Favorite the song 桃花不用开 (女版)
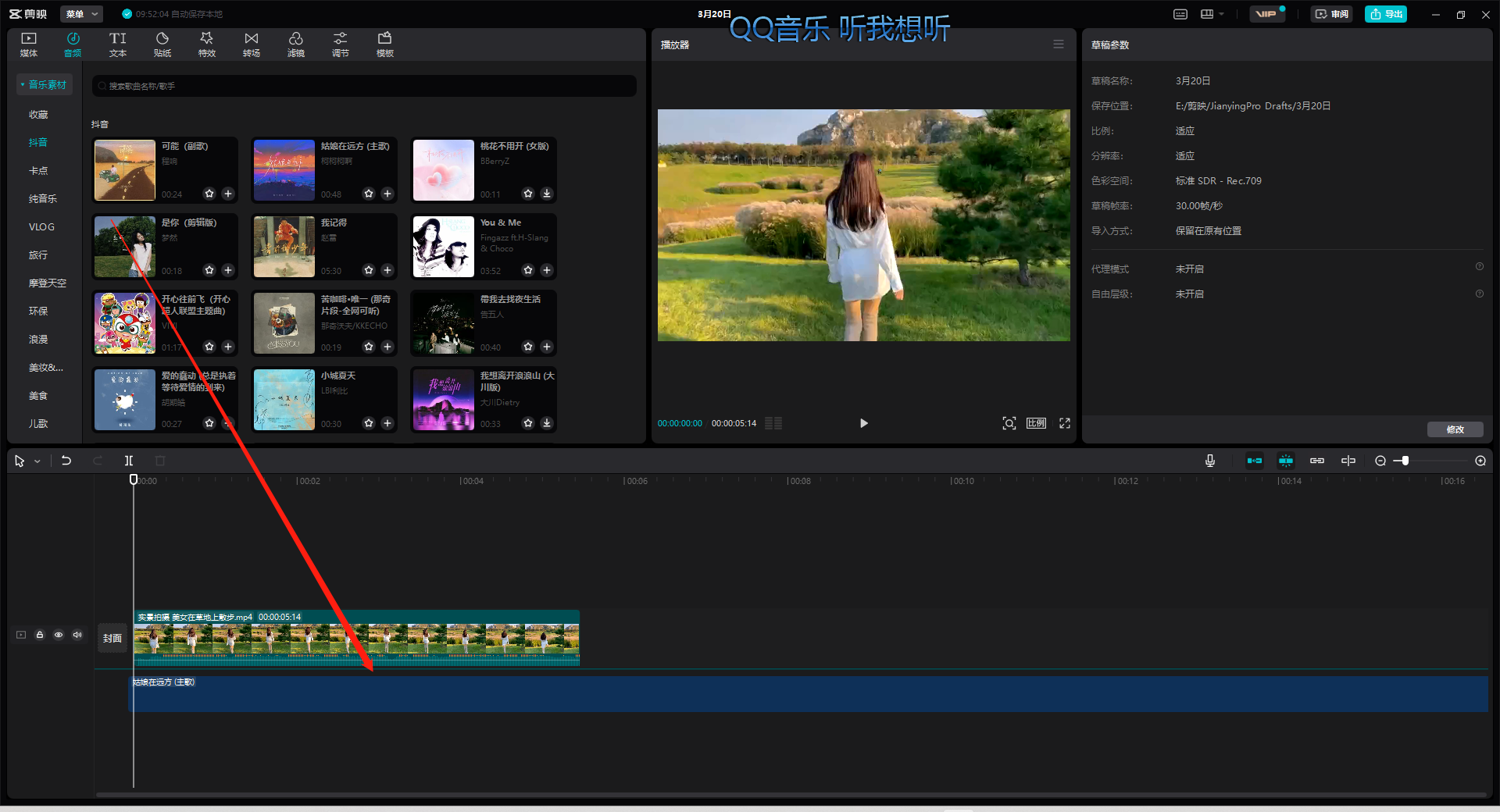This screenshot has height=812, width=1500. click(528, 194)
